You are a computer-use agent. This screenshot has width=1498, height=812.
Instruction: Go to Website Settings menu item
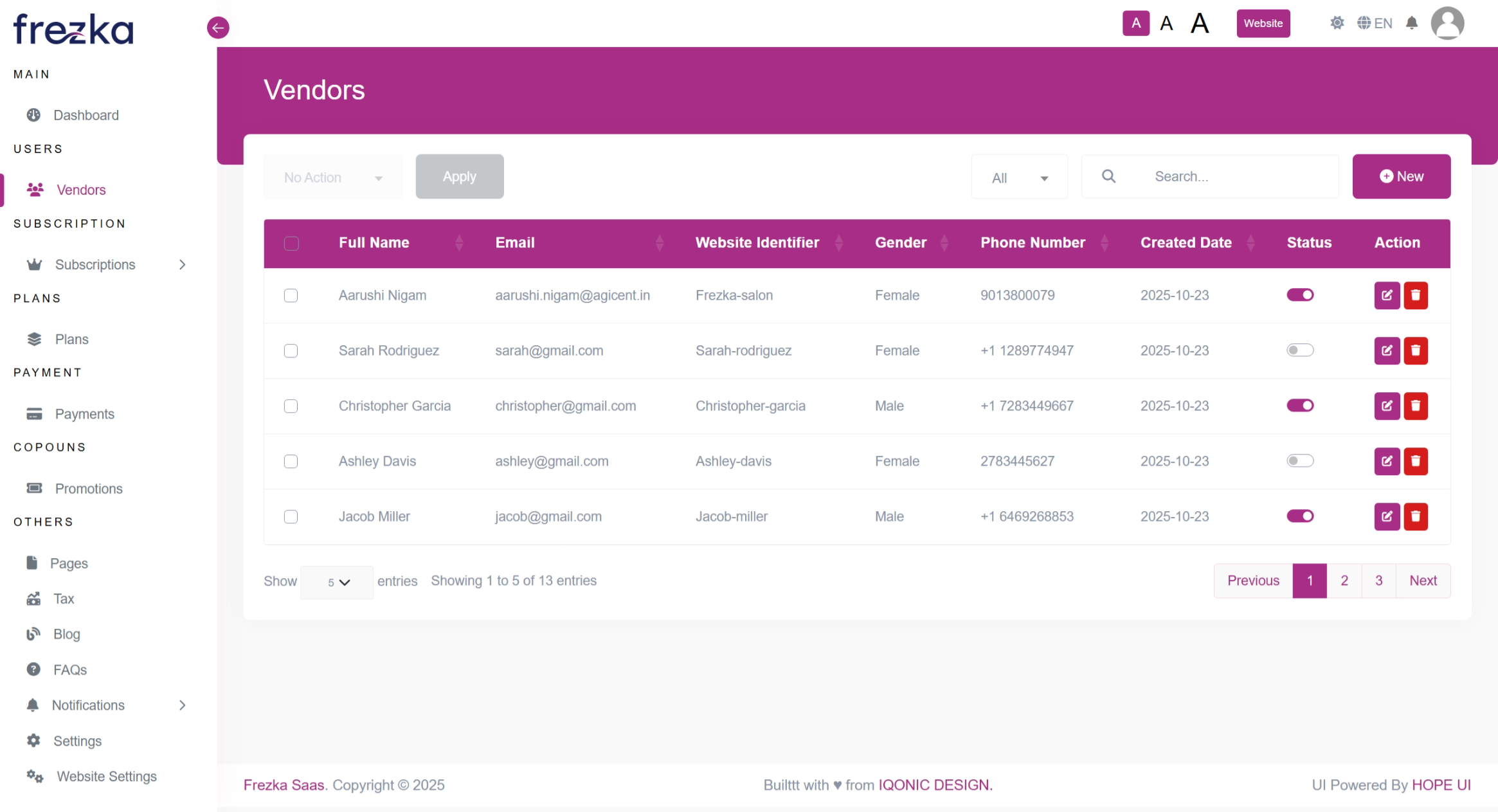(106, 777)
